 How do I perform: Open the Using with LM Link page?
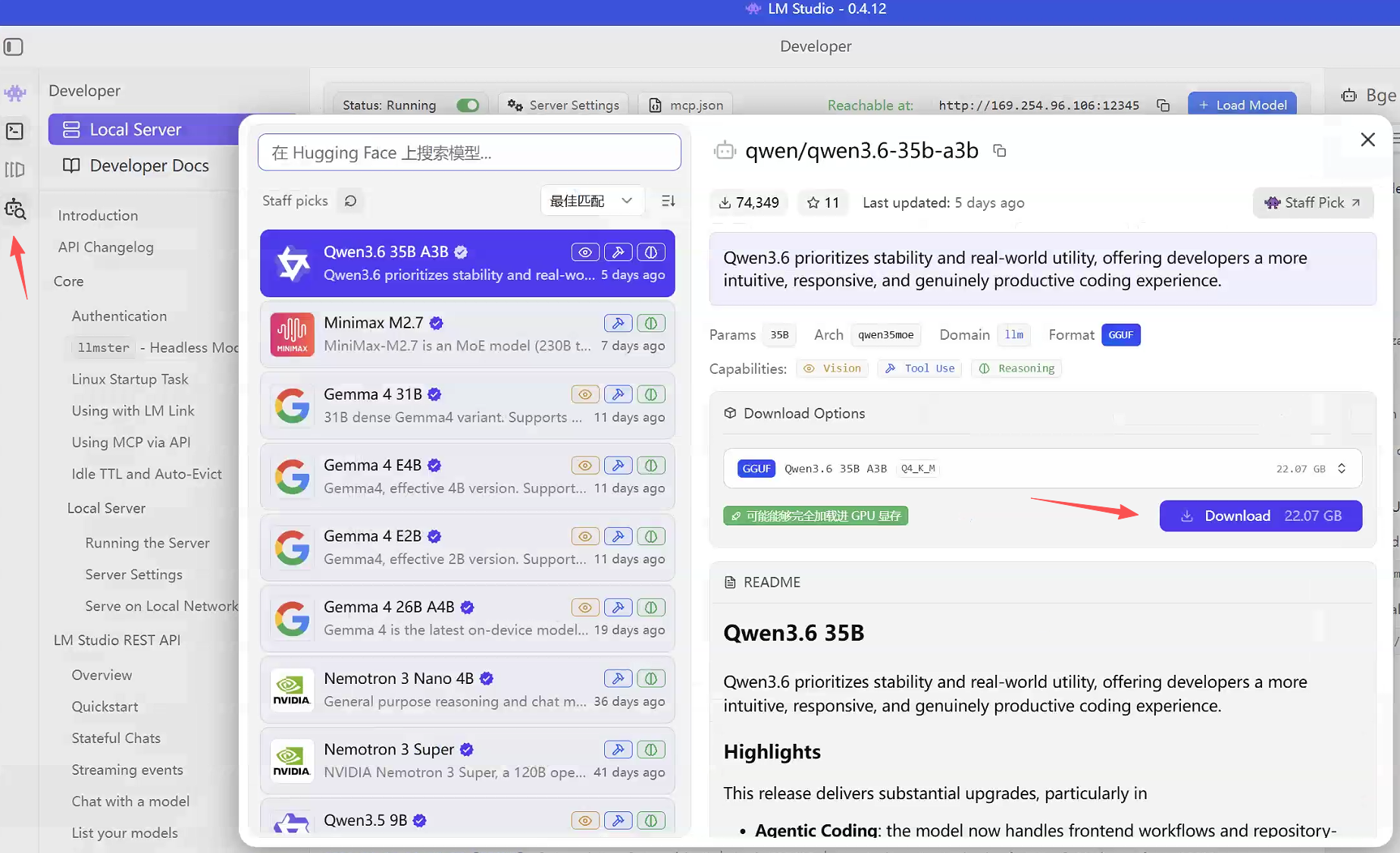pos(133,410)
